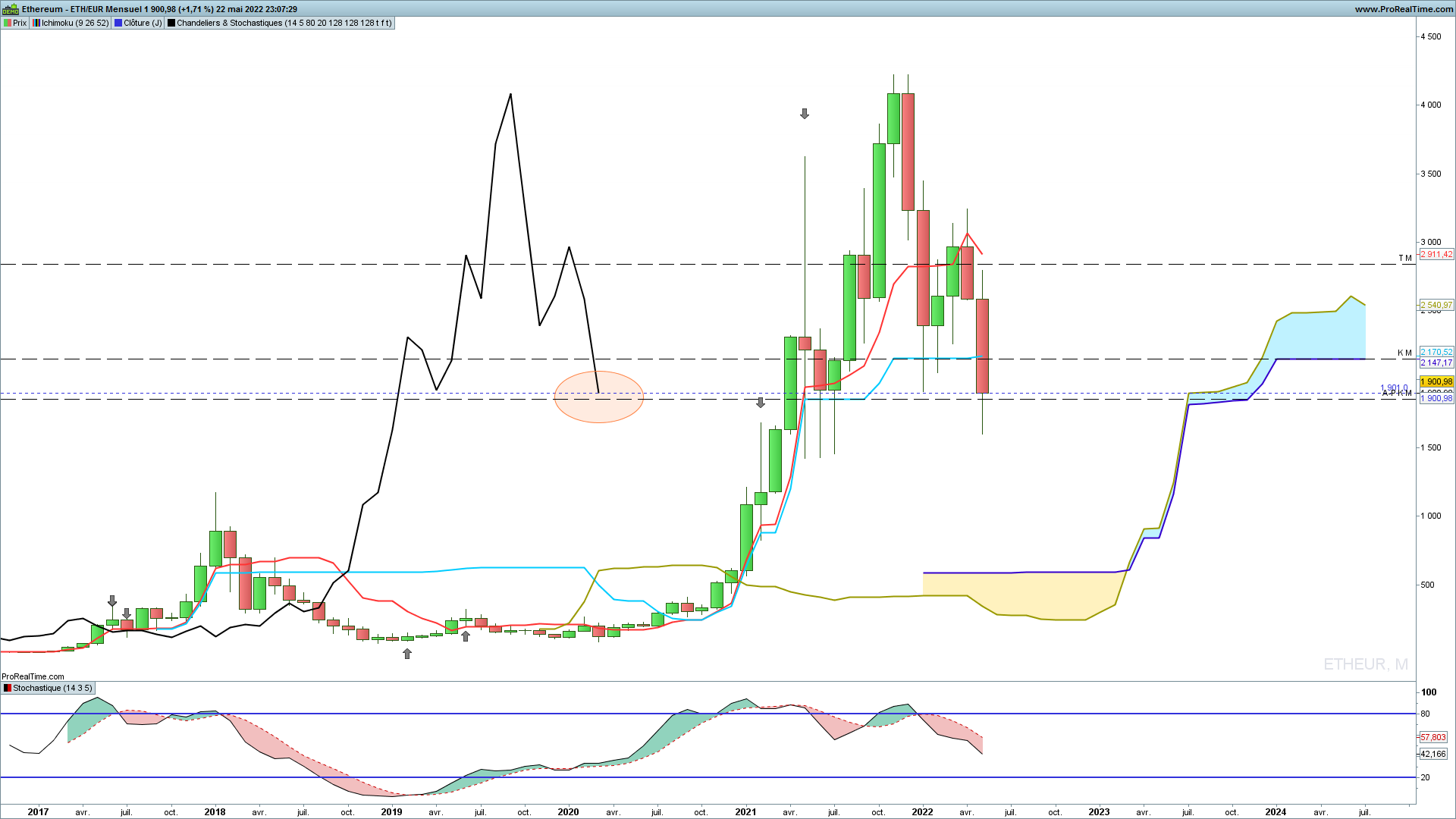Click the 2018 label on the time axis
This screenshot has width=1456, height=819.
[x=215, y=812]
